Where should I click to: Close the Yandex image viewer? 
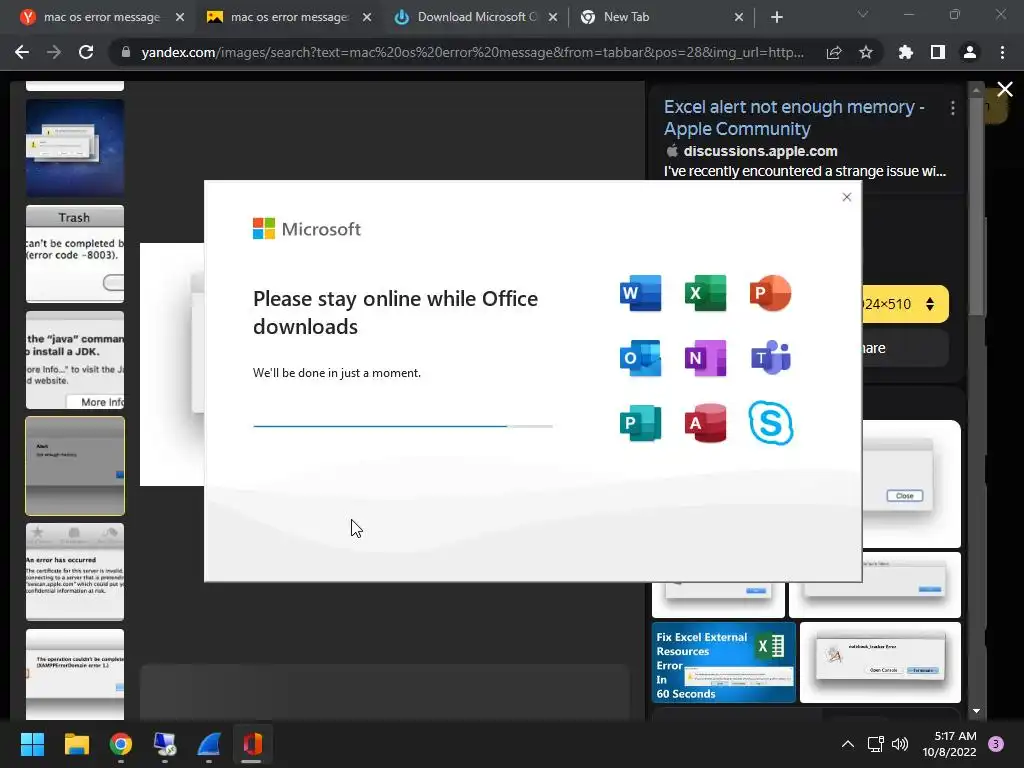tap(1005, 89)
